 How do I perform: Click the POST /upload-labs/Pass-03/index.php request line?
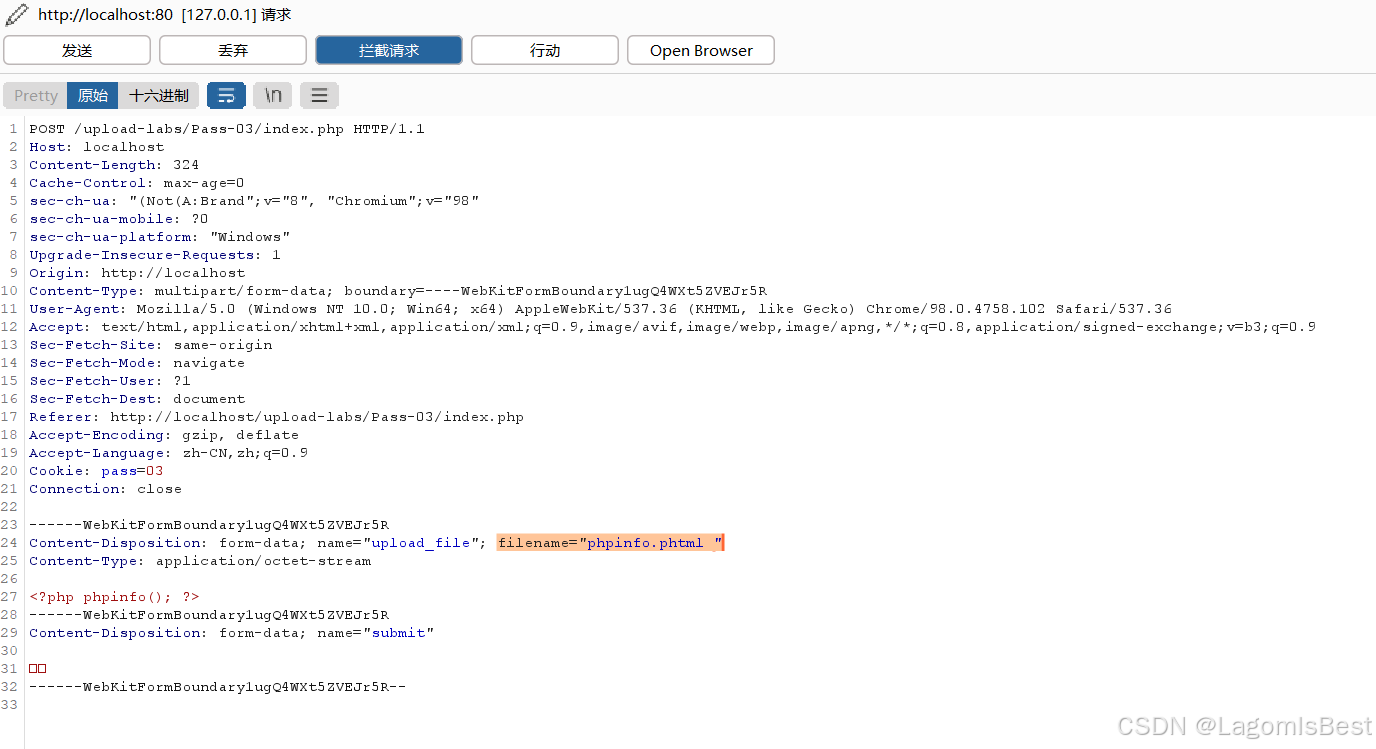coord(227,129)
